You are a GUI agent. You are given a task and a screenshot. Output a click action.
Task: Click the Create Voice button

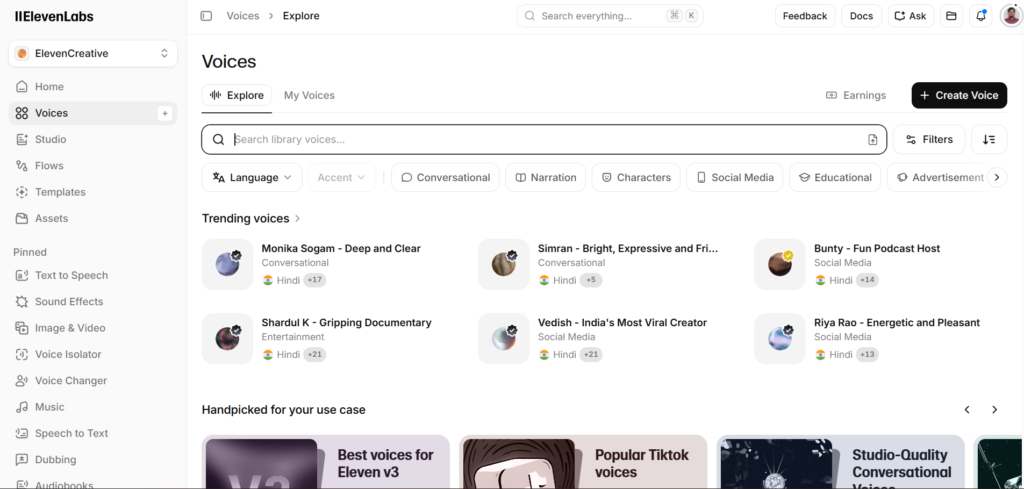point(959,95)
